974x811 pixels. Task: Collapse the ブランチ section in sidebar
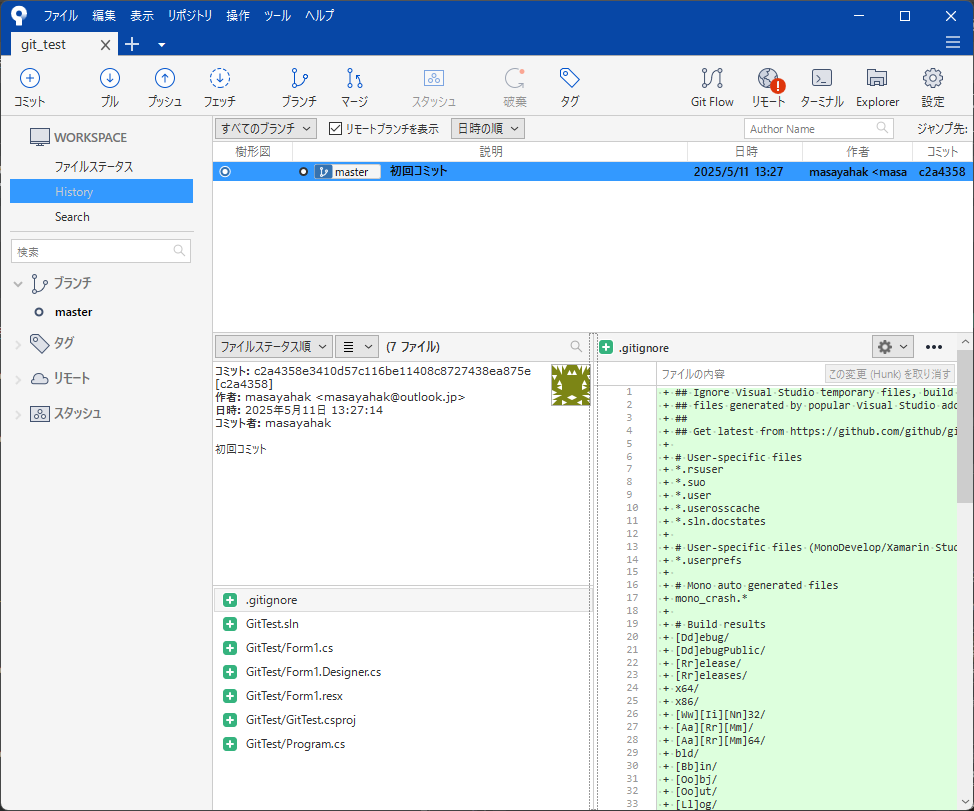18,284
